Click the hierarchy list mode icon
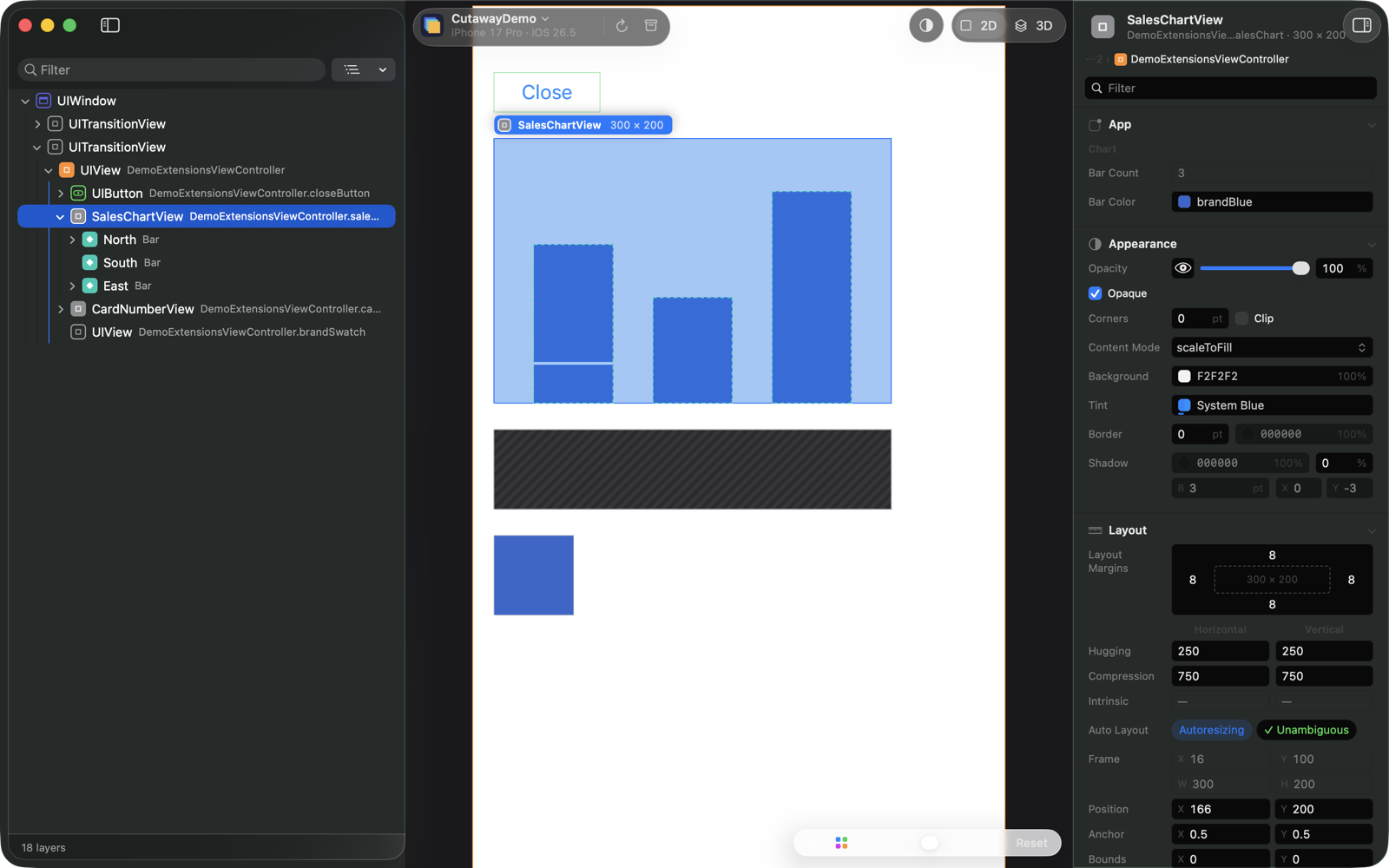The width and height of the screenshot is (1389, 868). click(x=352, y=69)
